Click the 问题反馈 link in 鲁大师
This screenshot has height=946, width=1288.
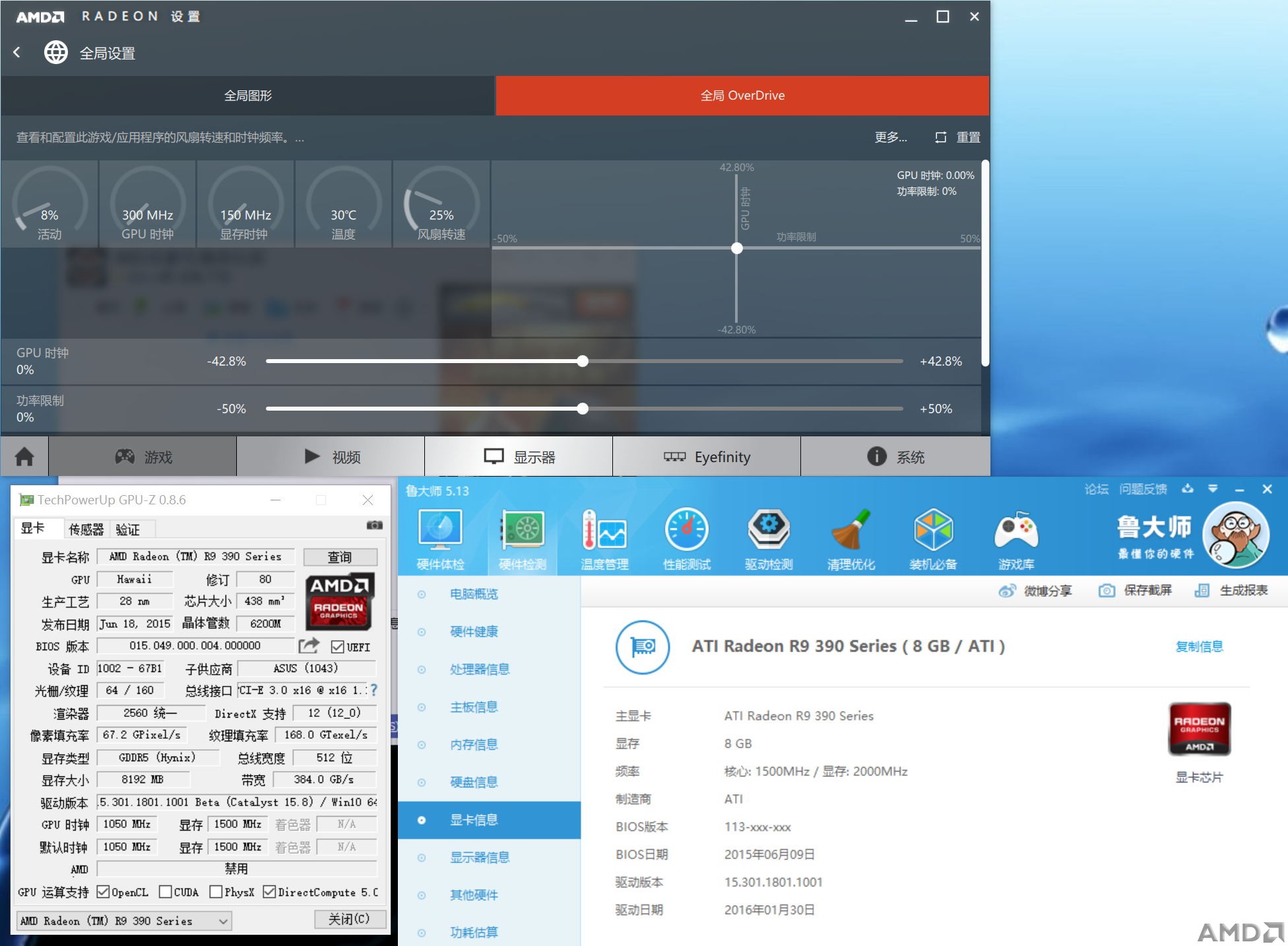(x=1143, y=489)
